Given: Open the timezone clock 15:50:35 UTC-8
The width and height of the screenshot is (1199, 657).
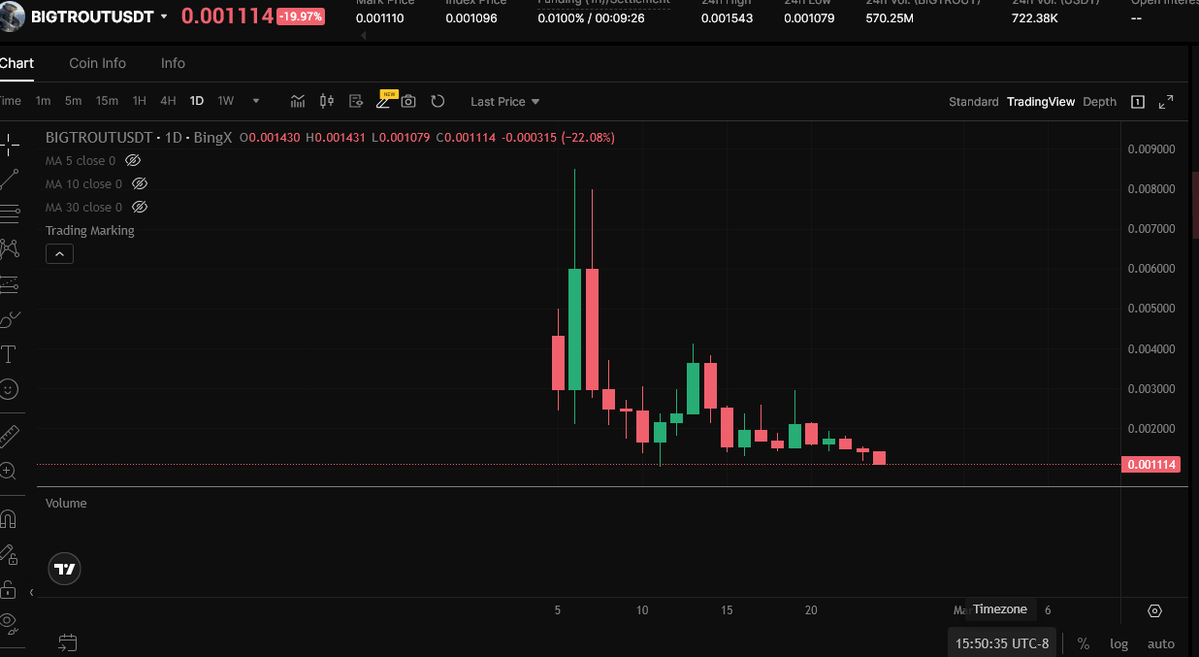Looking at the screenshot, I should [1002, 643].
